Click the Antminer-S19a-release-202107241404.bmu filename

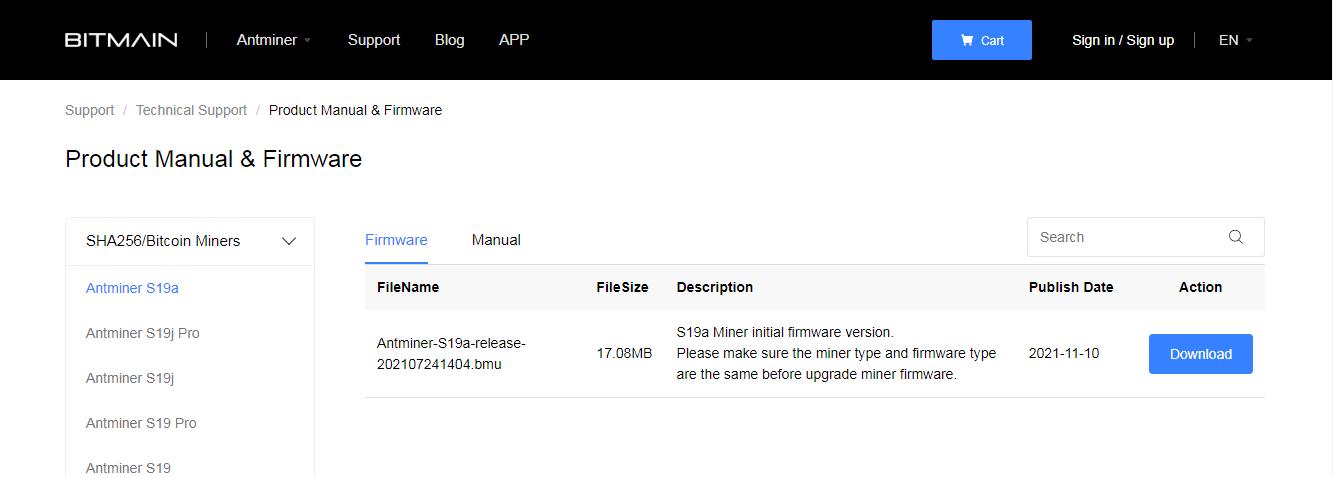coord(451,354)
